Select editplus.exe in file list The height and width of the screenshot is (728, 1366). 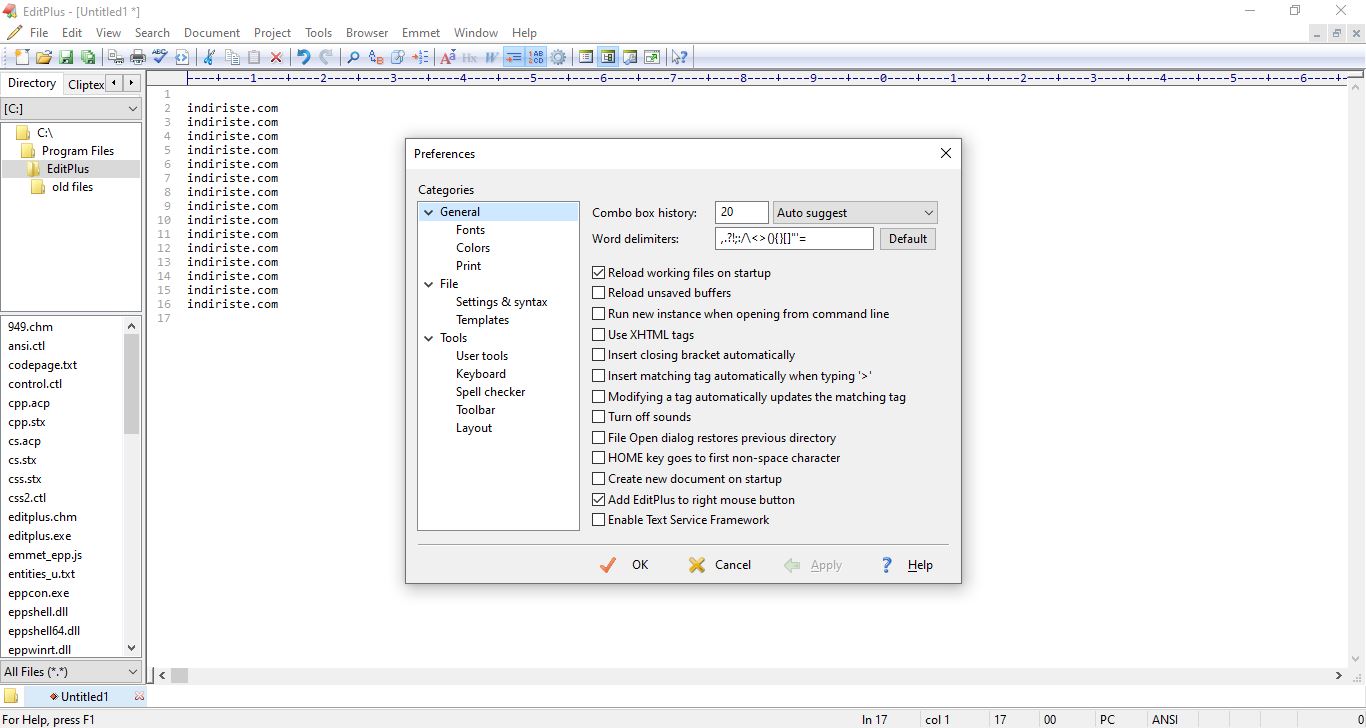(x=40, y=536)
